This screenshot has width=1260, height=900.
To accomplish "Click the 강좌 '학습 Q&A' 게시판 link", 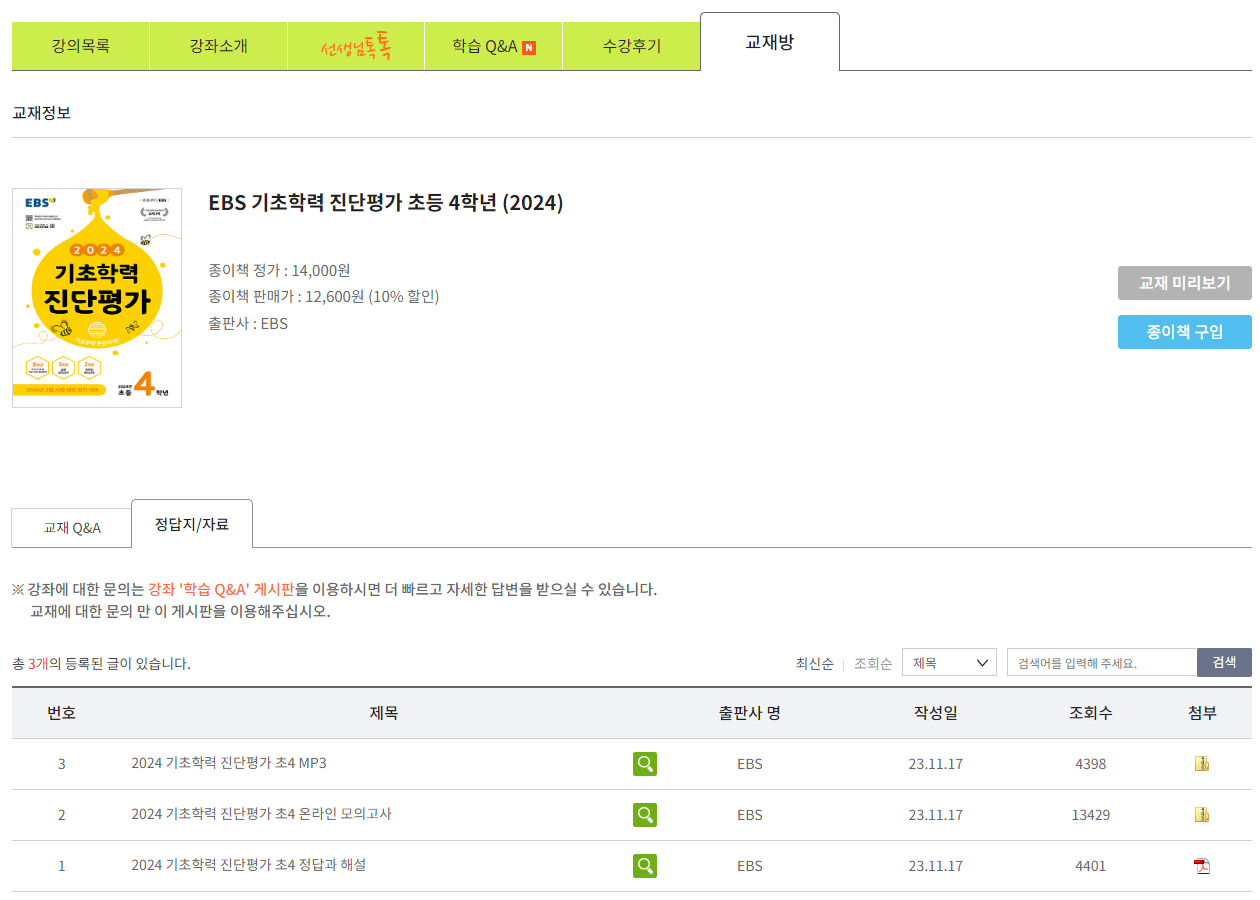I will point(221,589).
